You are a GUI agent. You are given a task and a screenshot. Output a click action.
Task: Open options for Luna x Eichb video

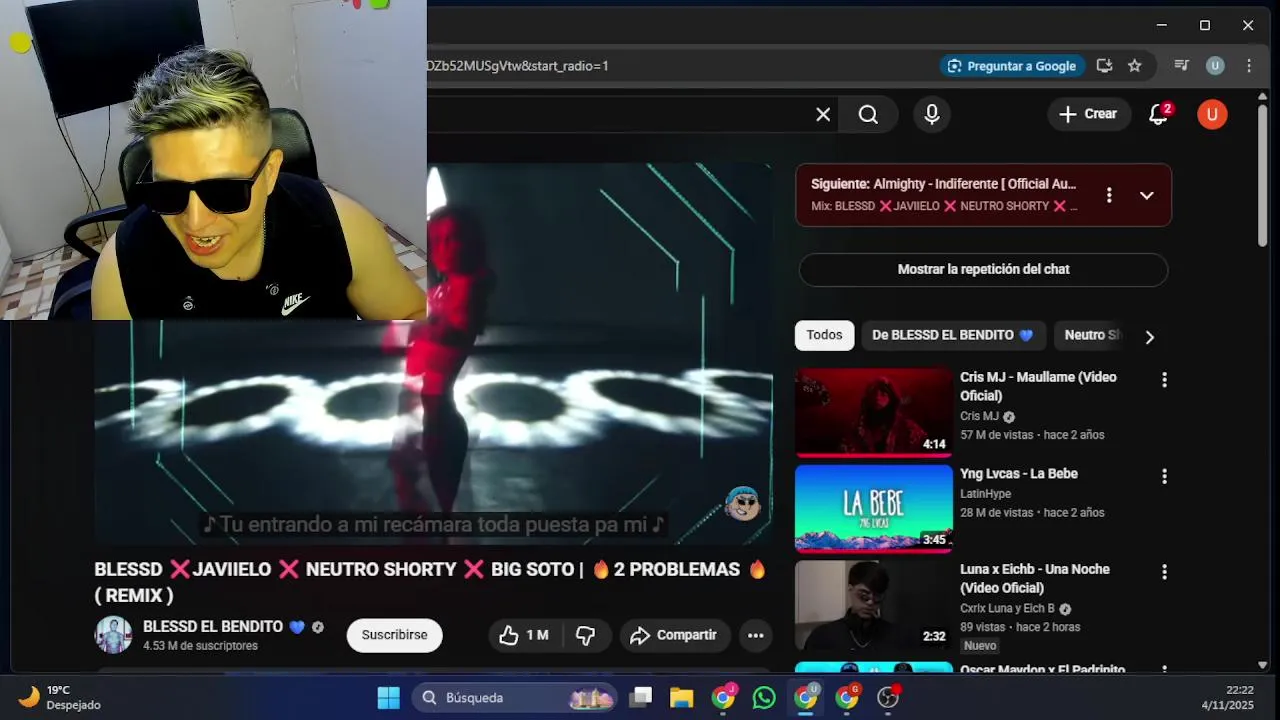[x=1164, y=572]
